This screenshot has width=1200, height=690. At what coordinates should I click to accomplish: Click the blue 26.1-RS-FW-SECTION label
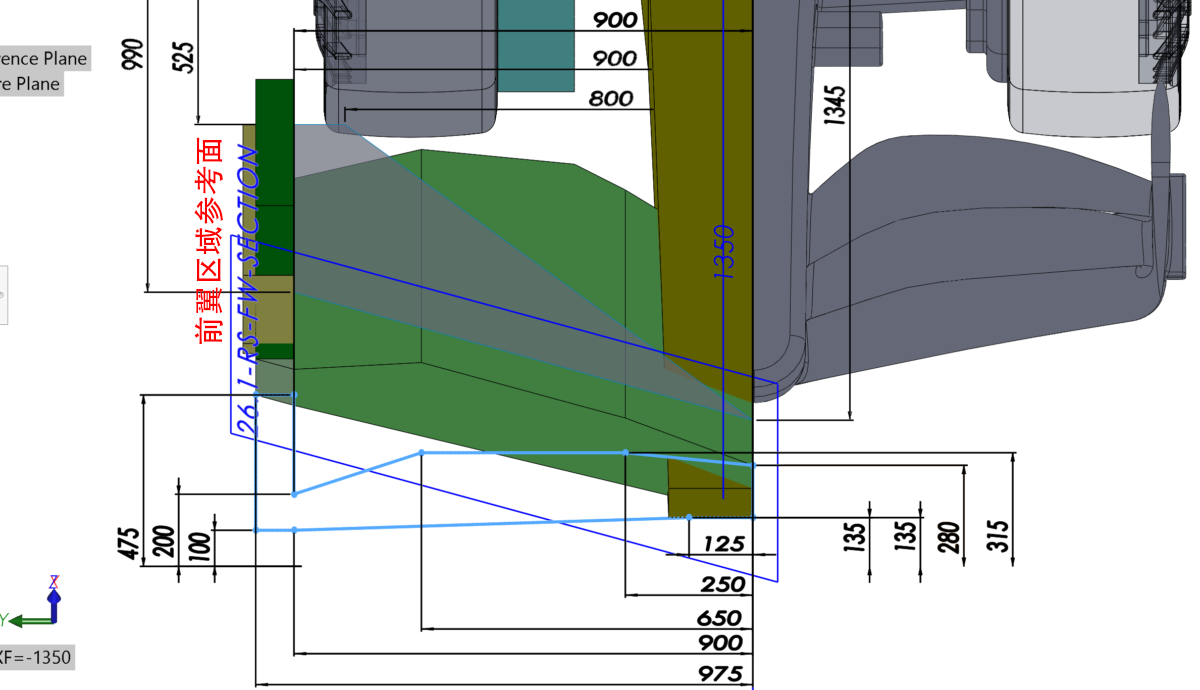pyautogui.click(x=248, y=290)
